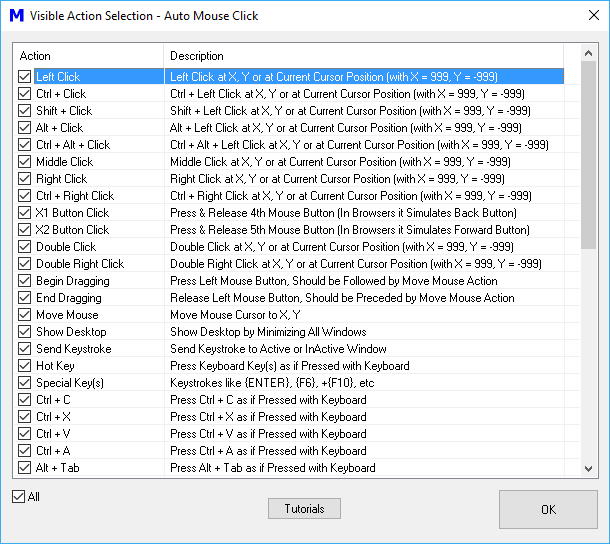The width and height of the screenshot is (610, 544).
Task: Toggle the Ctrl + X checkbox
Action: pyautogui.click(x=25, y=417)
